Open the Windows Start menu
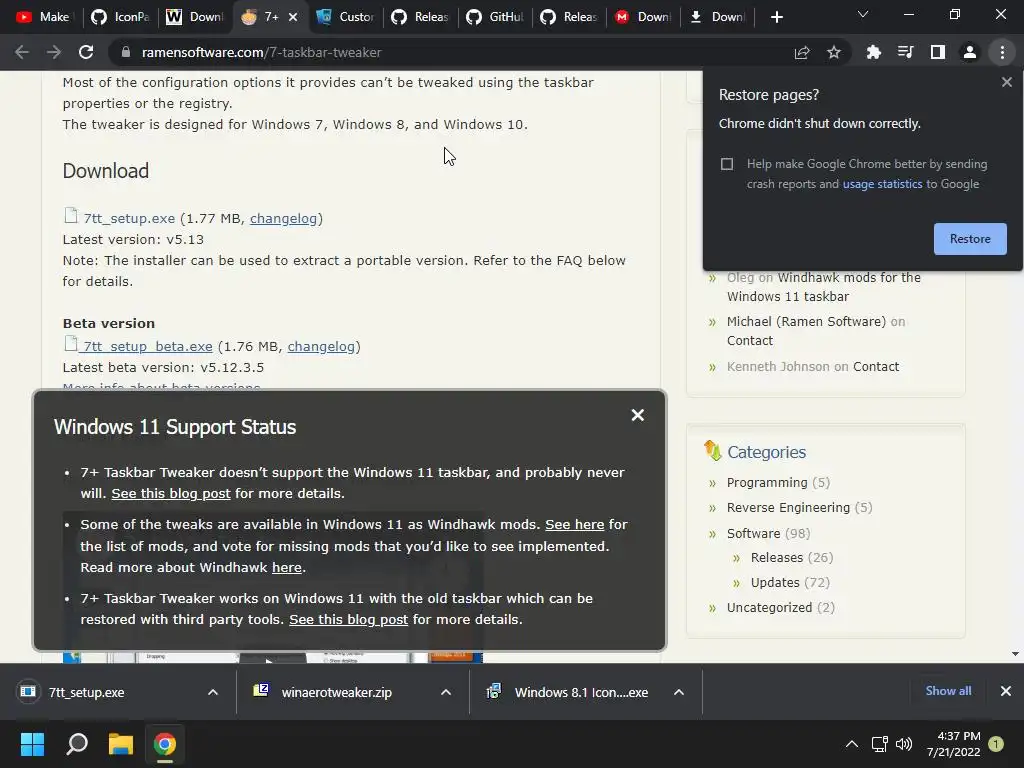Screen dimensions: 1024x768 [x=32, y=744]
